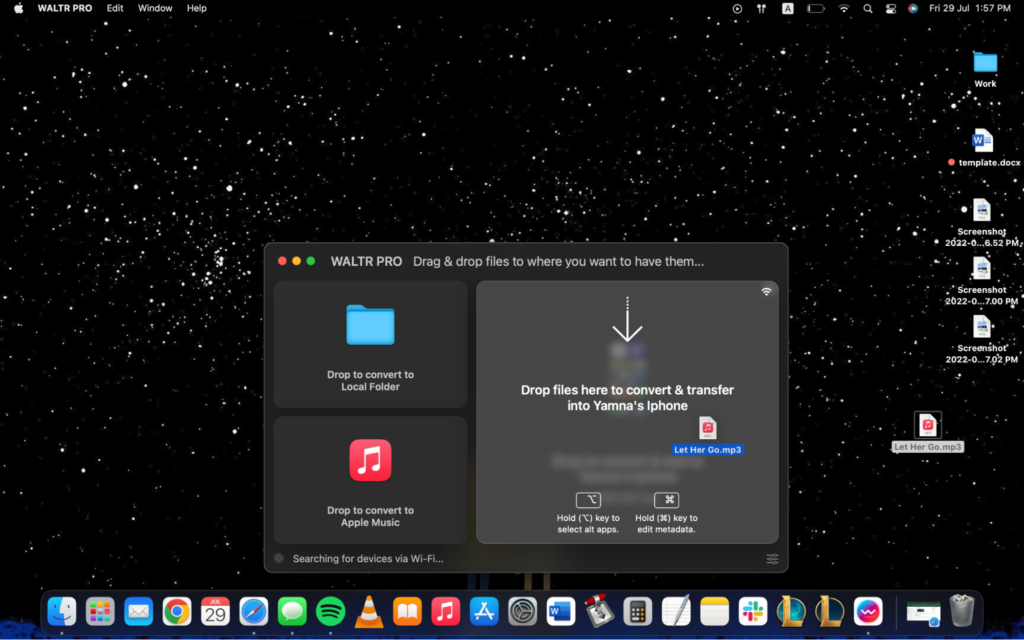Click the Option key icon for alt apps

pos(588,500)
